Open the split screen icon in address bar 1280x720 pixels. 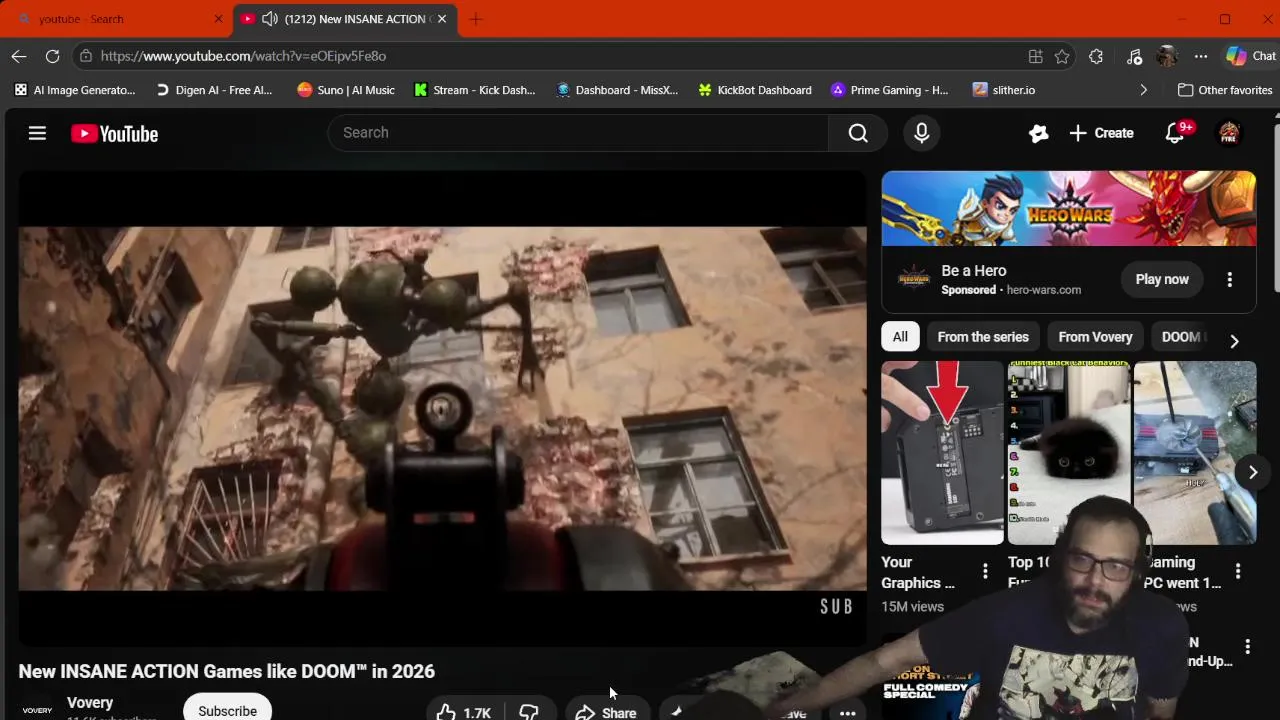pyautogui.click(x=1035, y=56)
